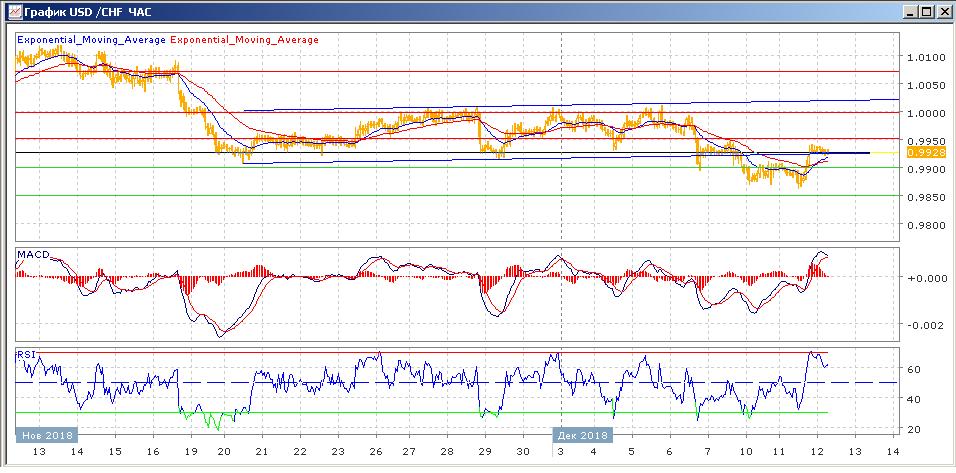Click the Ноя 2018 month marker
The image size is (956, 473).
[x=46, y=435]
